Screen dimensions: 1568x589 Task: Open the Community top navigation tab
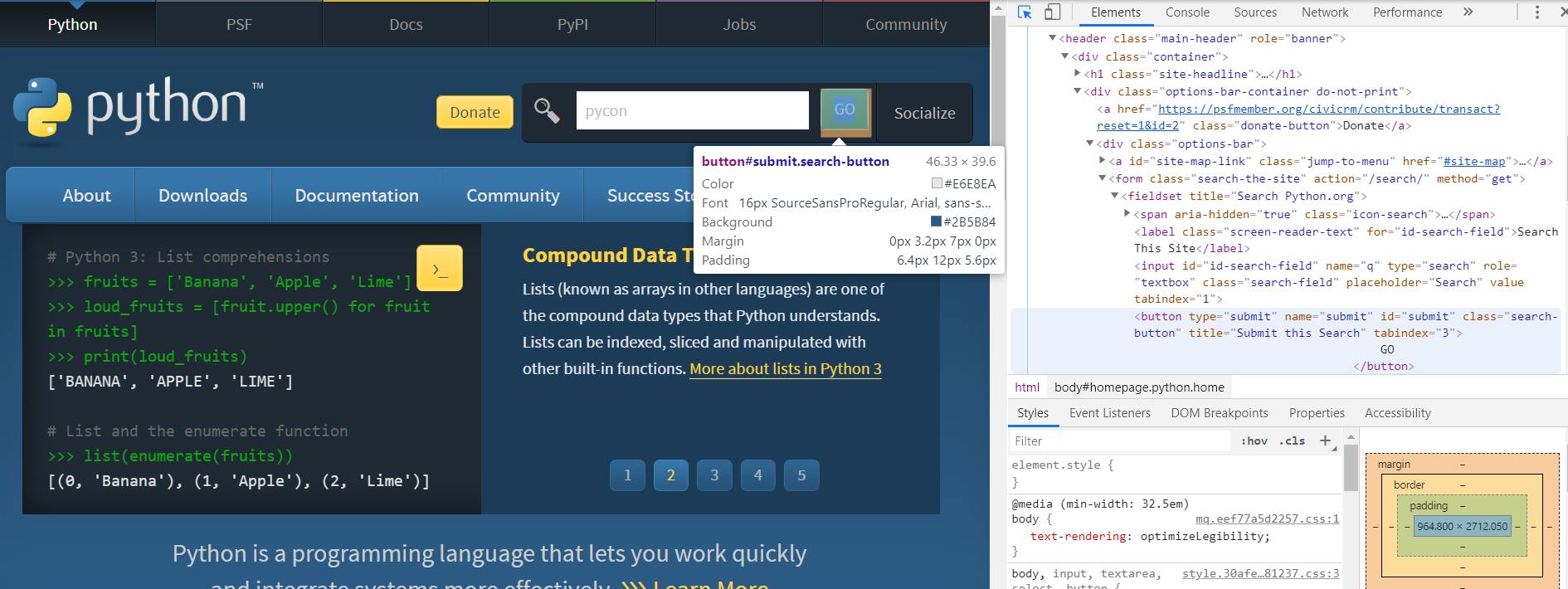[906, 24]
